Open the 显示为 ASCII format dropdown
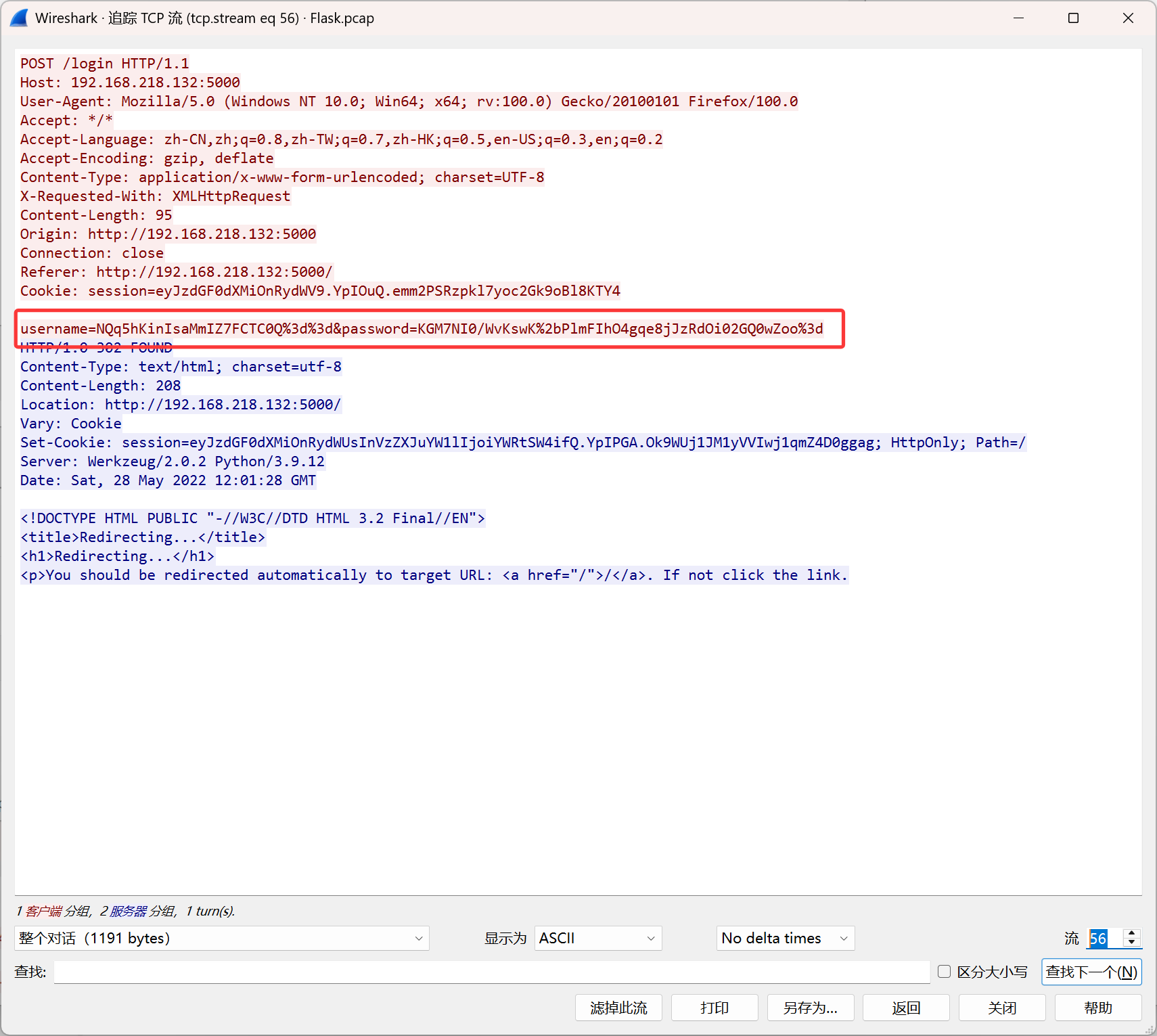This screenshot has height=1036, width=1157. [598, 938]
